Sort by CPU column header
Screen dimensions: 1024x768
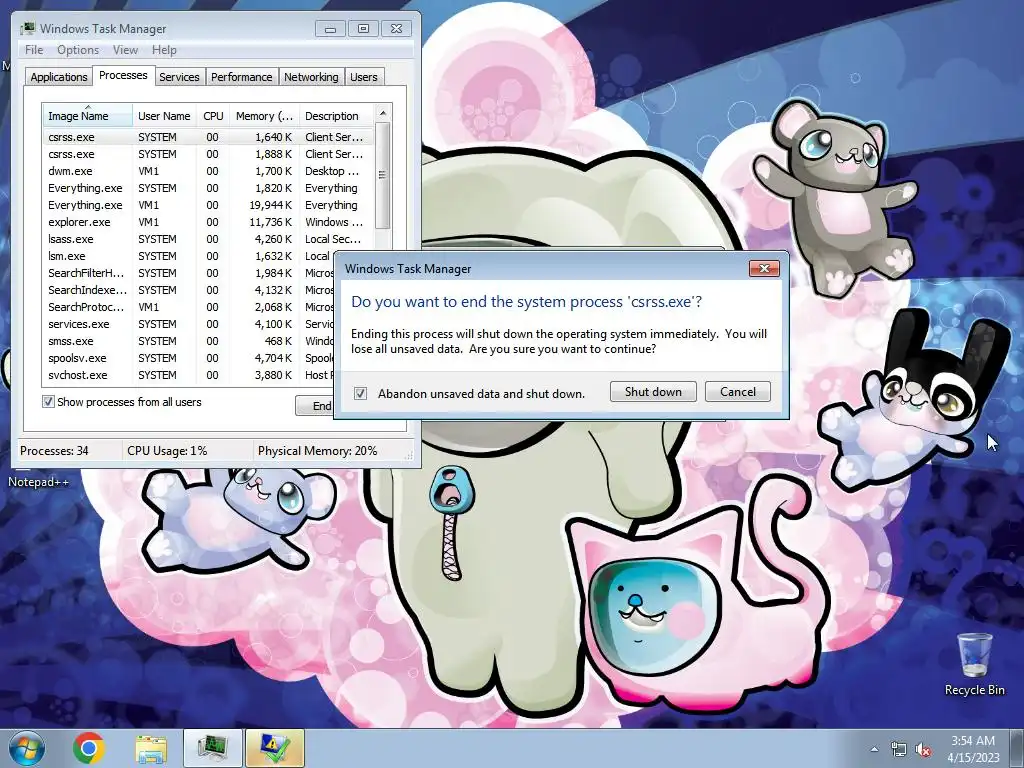tap(213, 116)
